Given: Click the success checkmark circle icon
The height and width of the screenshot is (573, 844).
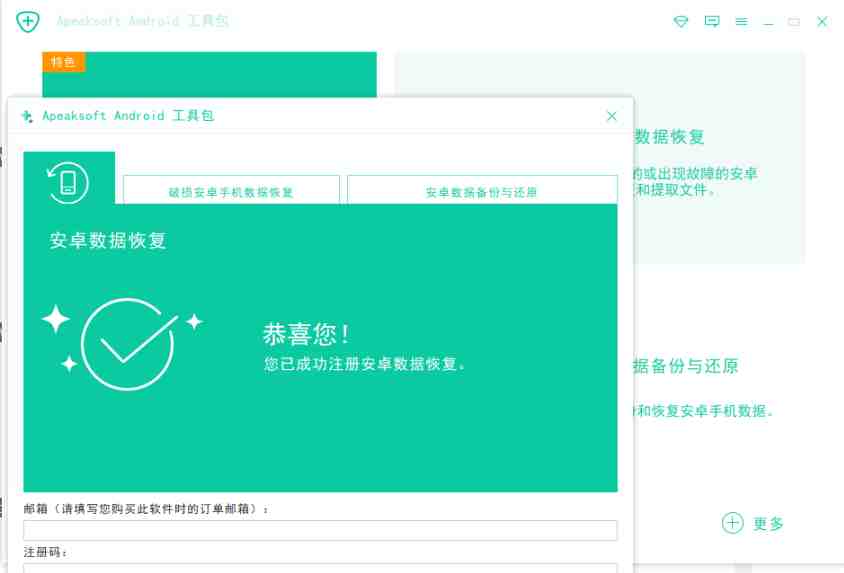Looking at the screenshot, I should 128,344.
